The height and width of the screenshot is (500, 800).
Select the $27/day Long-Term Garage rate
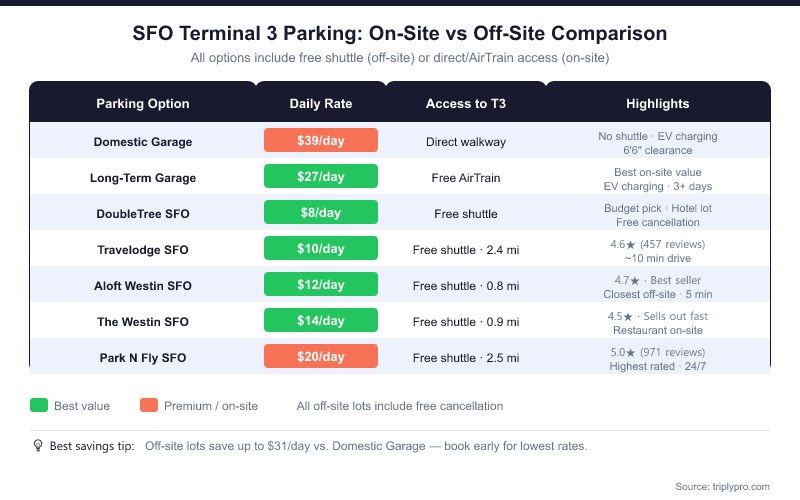(x=320, y=176)
